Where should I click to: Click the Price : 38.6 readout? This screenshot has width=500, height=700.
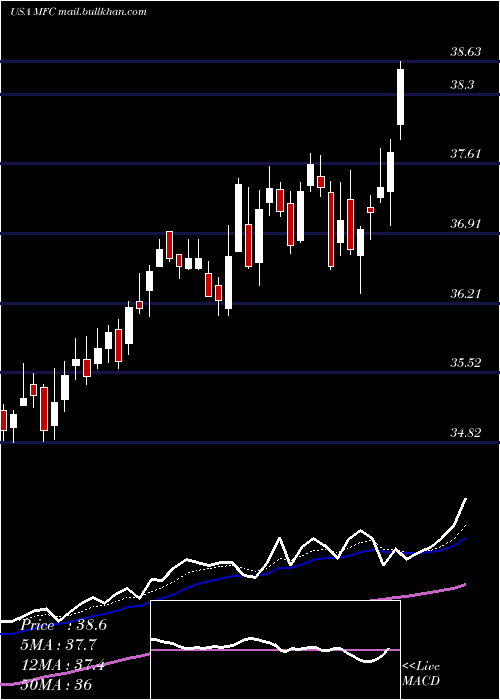63,625
